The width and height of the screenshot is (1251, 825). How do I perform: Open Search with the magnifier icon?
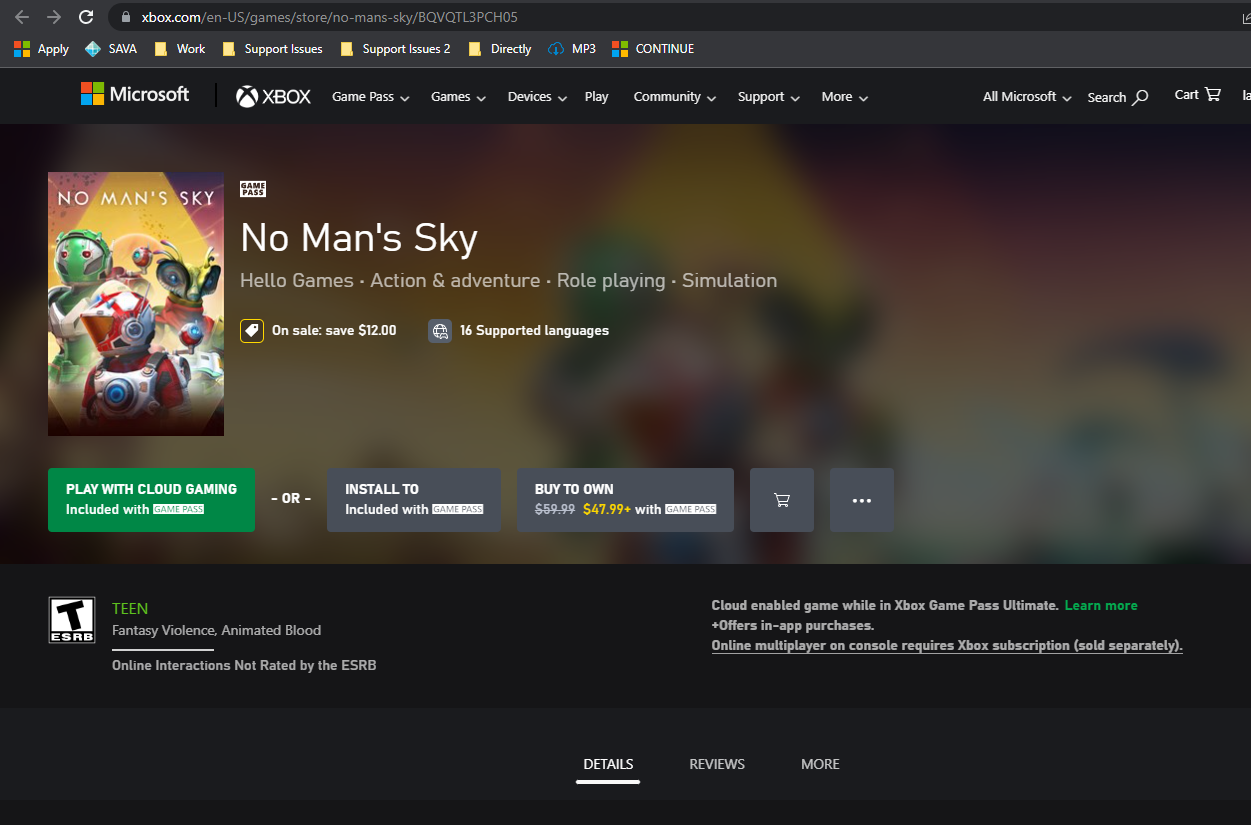coord(1118,97)
